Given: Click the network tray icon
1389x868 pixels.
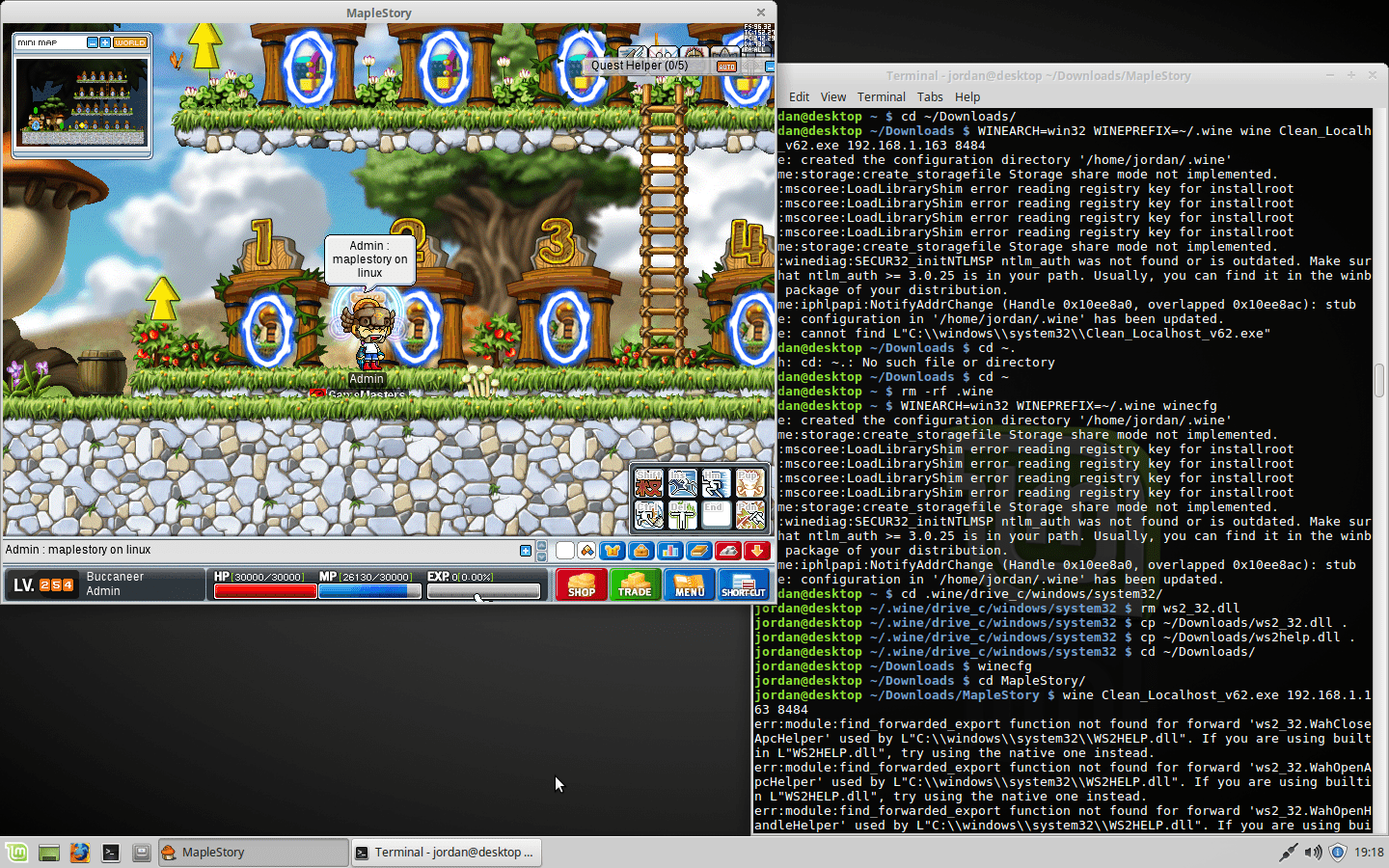Looking at the screenshot, I should click(1288, 853).
